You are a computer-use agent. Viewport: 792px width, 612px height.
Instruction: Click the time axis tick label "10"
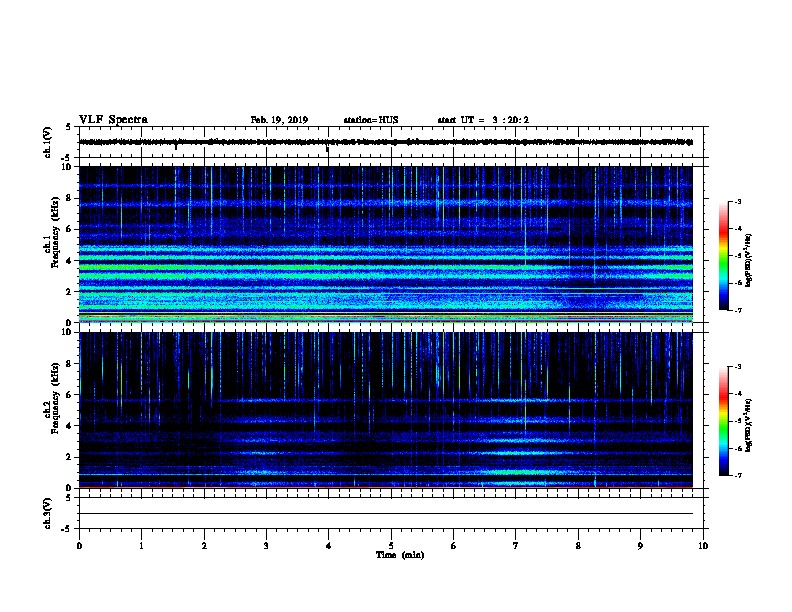(x=703, y=546)
